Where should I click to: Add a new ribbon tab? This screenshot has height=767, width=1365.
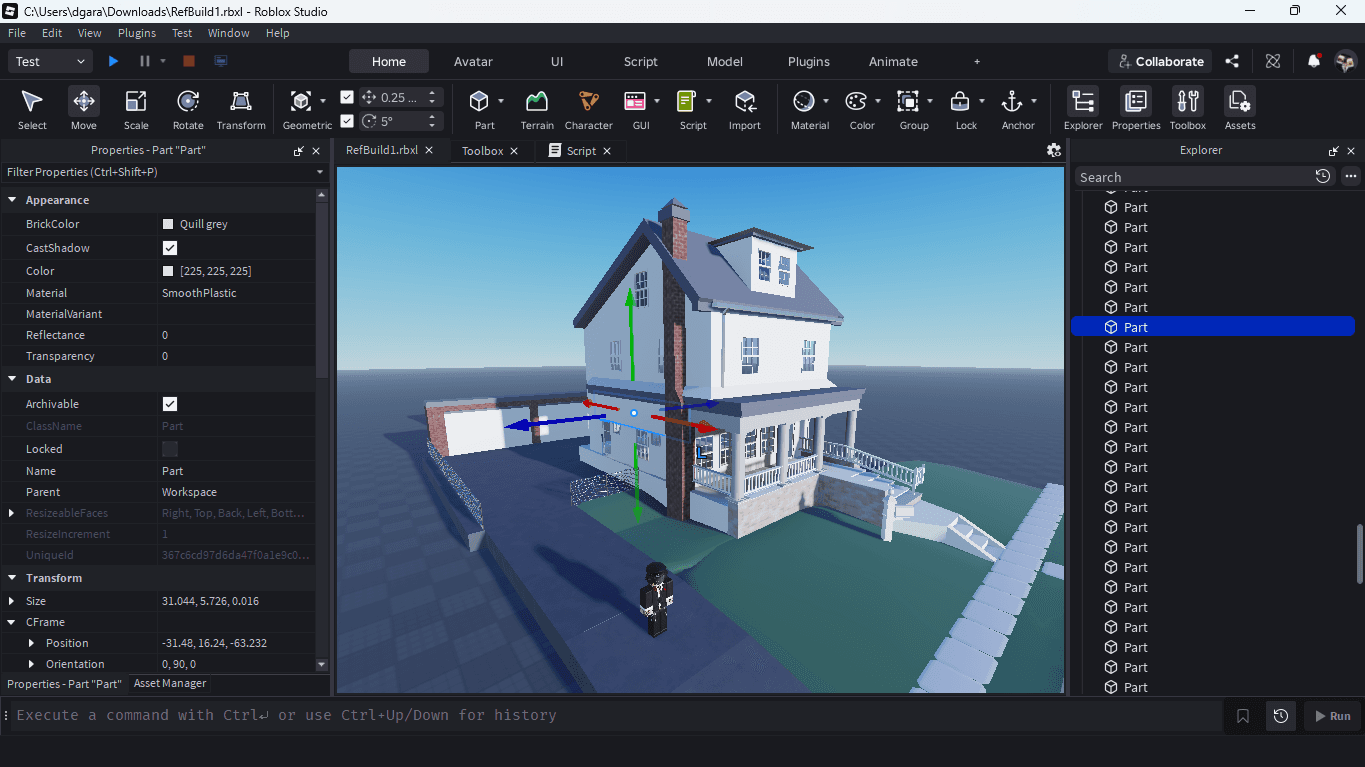coord(977,62)
